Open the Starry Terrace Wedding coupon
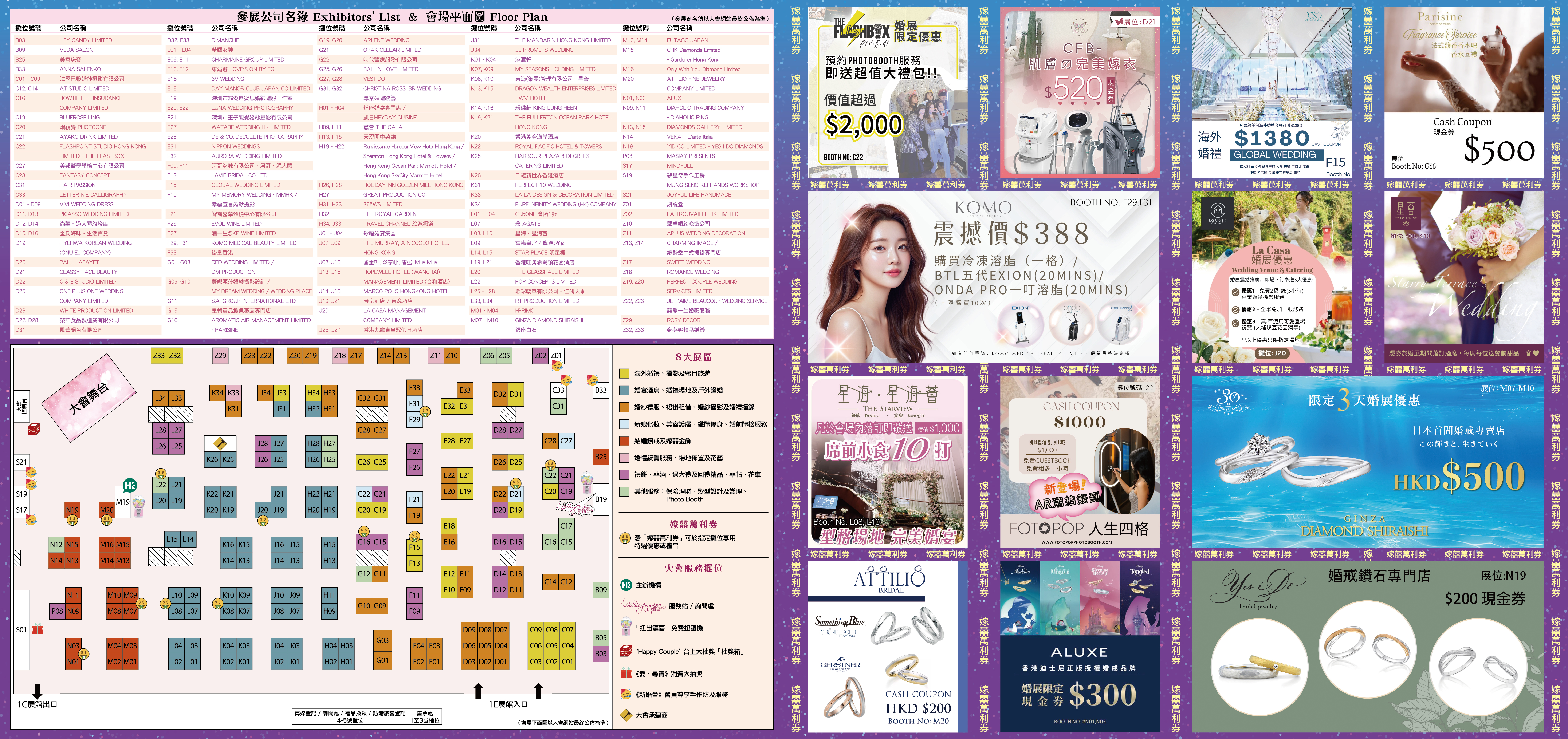 (x=1464, y=277)
